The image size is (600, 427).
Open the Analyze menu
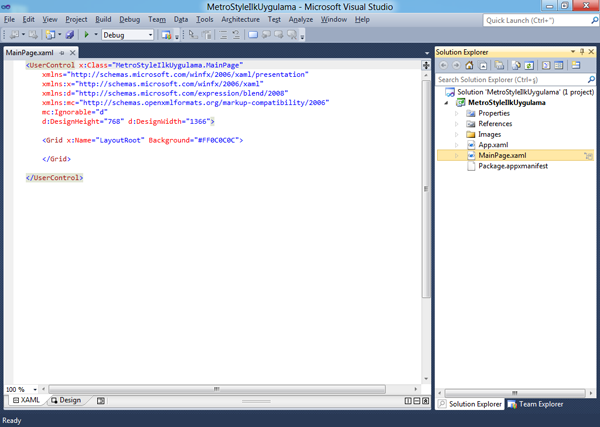(301, 20)
